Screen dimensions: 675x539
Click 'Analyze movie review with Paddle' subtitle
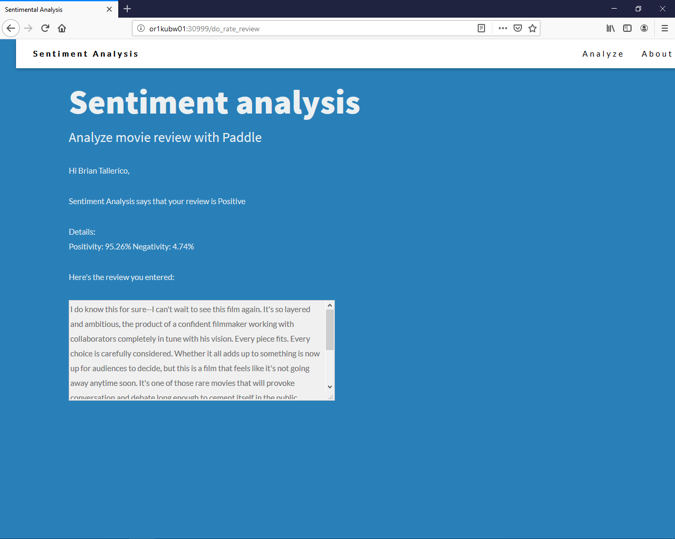165,137
